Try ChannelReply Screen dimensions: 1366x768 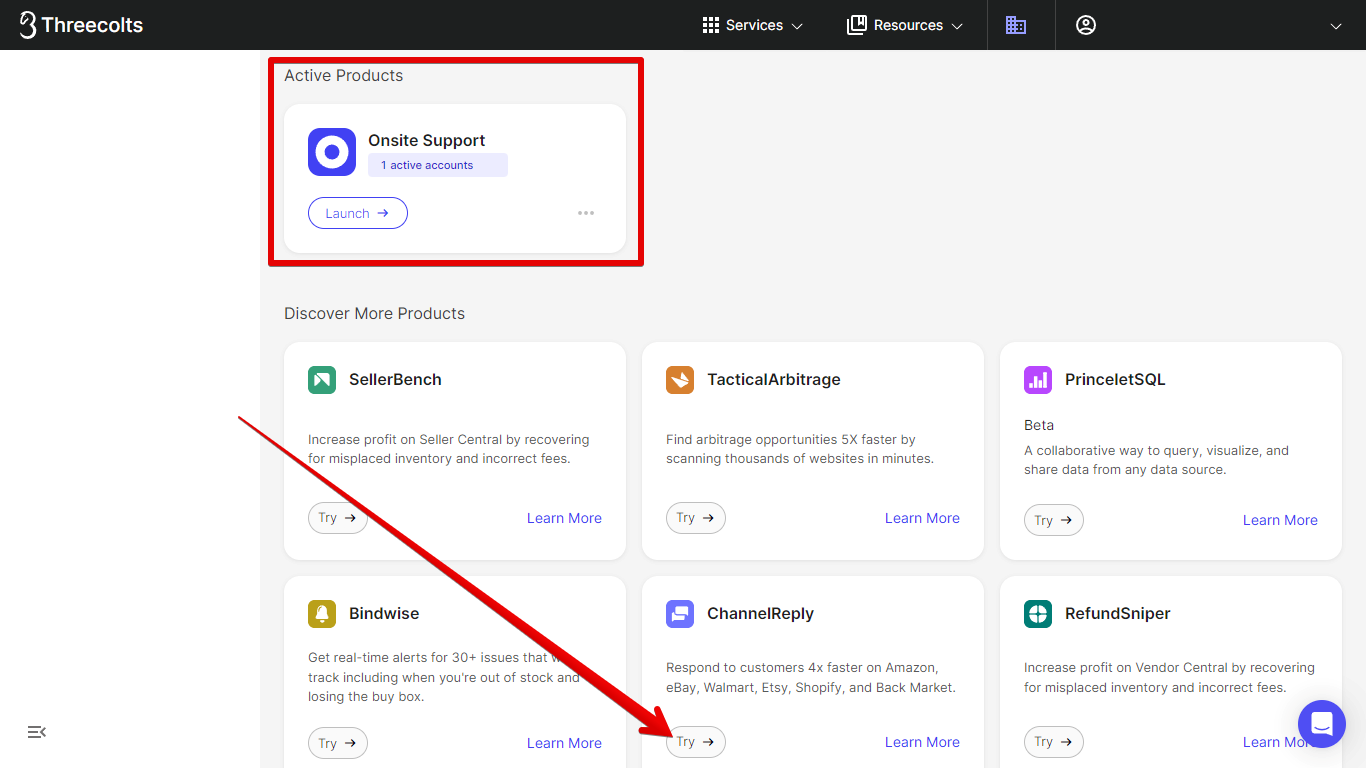696,742
